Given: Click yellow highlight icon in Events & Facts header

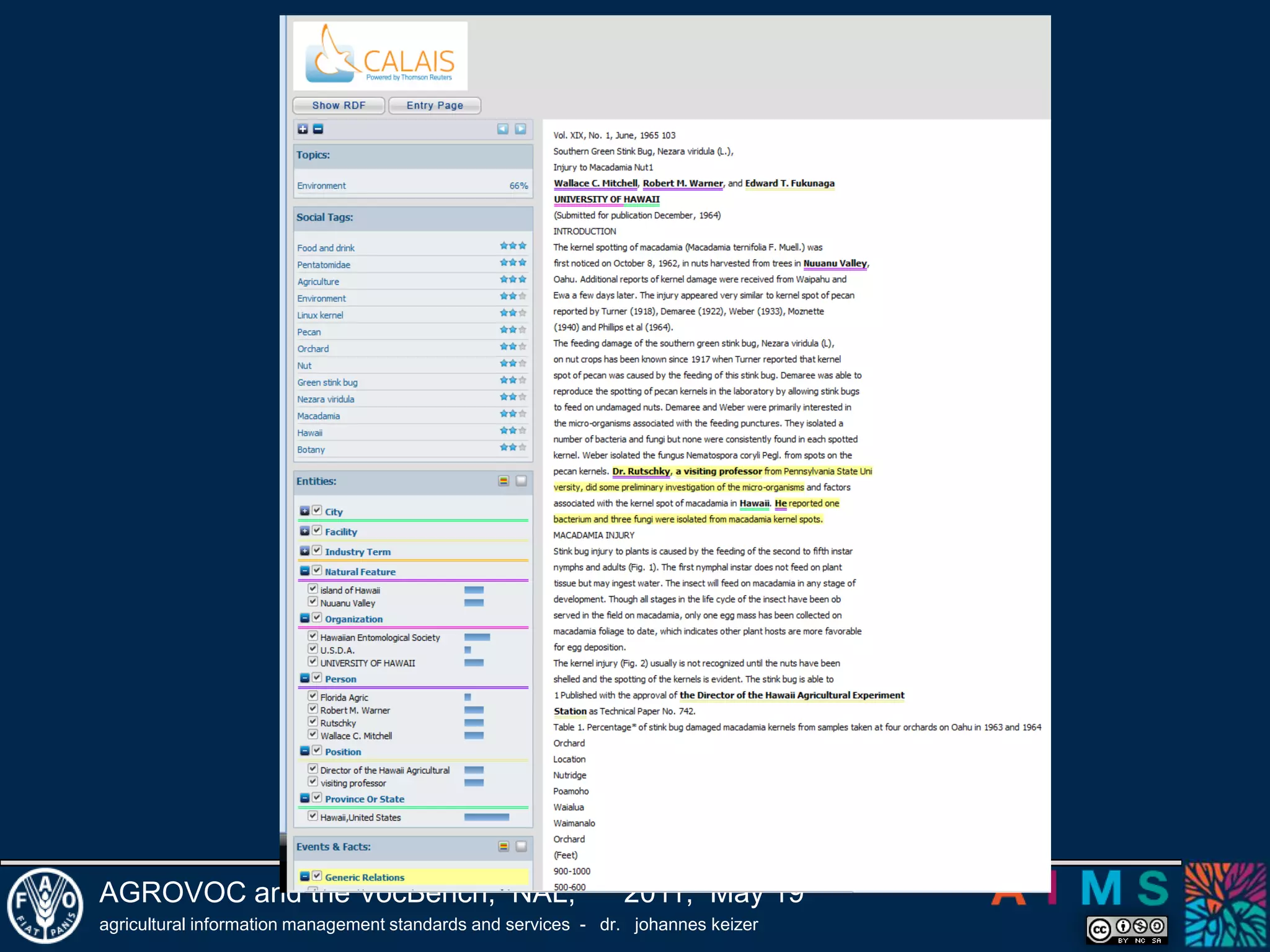Looking at the screenshot, I should [504, 847].
